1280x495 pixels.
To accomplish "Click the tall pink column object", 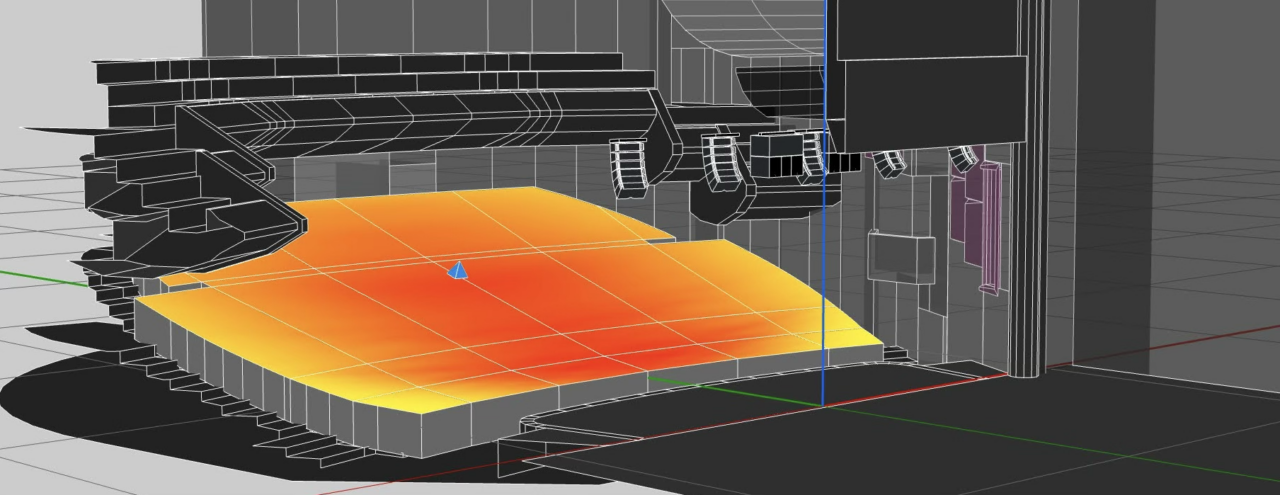I will pos(990,228).
